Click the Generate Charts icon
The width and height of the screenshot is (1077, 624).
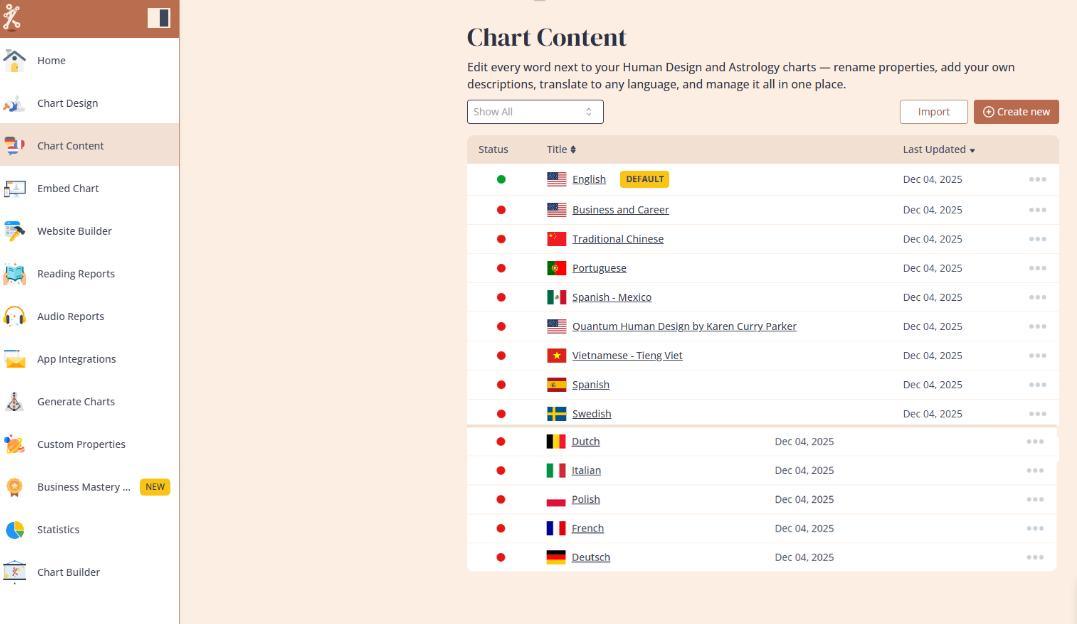click(x=14, y=402)
